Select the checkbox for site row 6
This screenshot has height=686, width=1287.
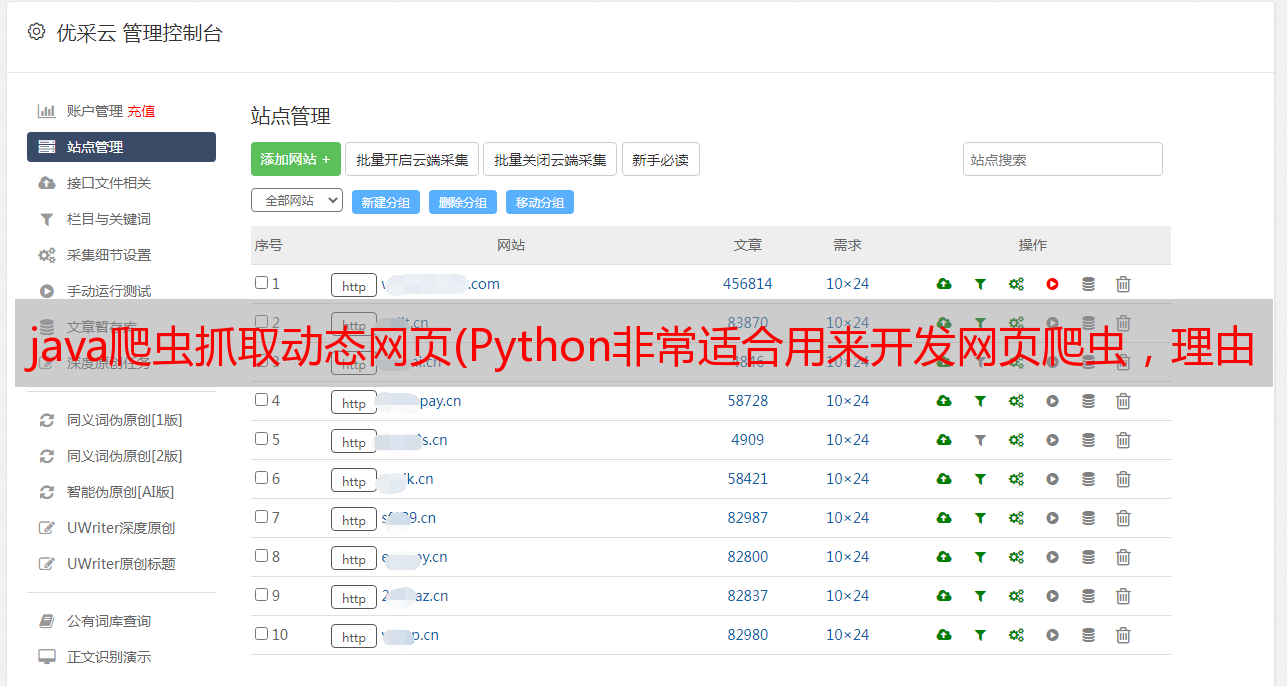click(261, 478)
